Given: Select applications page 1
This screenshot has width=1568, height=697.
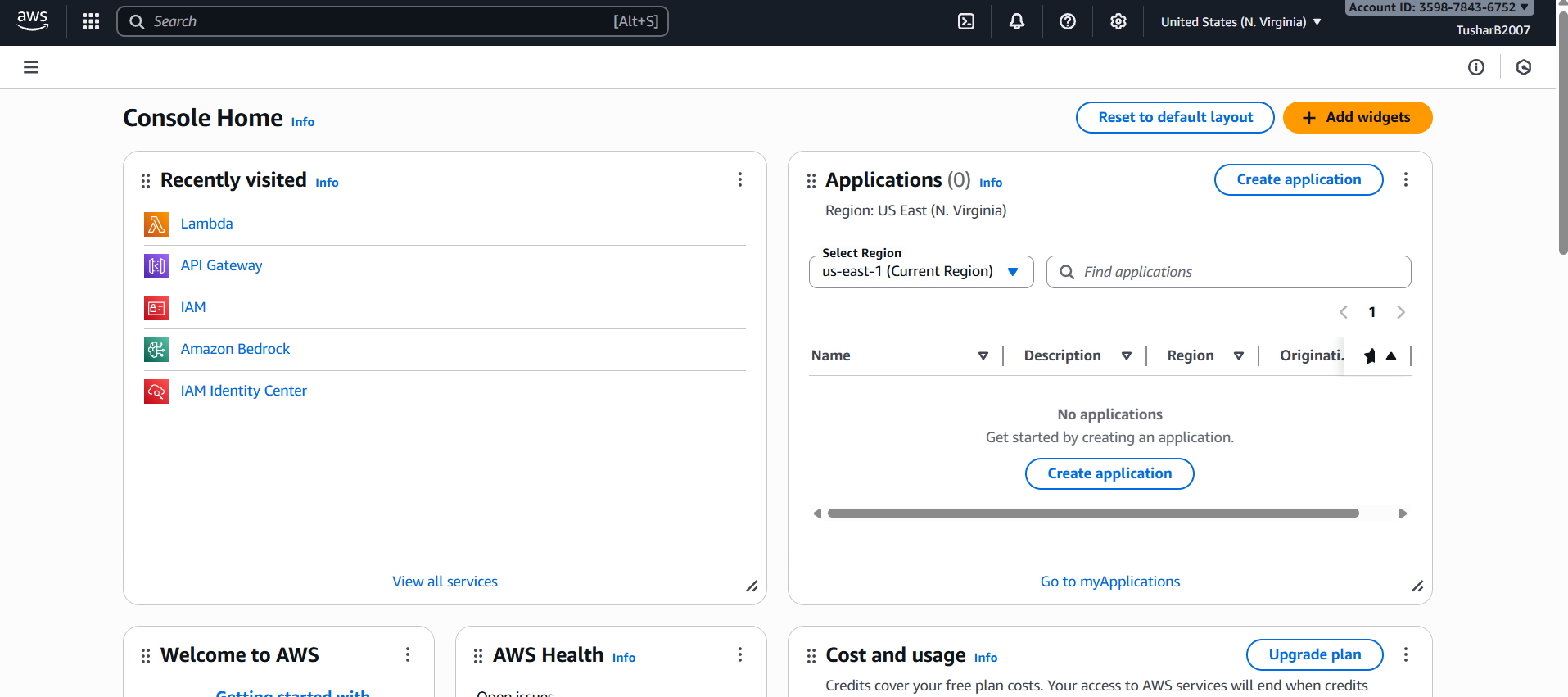Looking at the screenshot, I should (1372, 312).
